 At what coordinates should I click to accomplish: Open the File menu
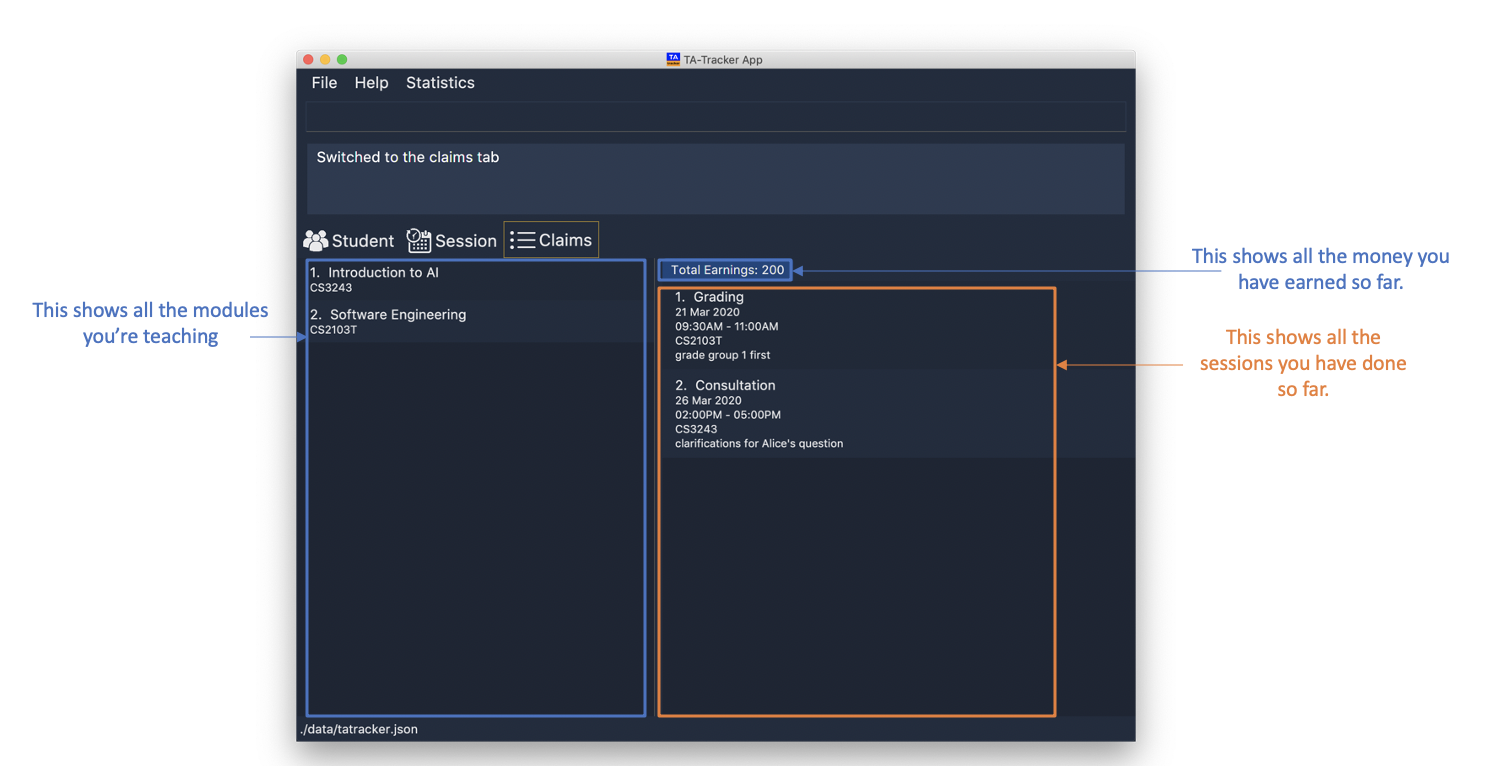coord(324,83)
